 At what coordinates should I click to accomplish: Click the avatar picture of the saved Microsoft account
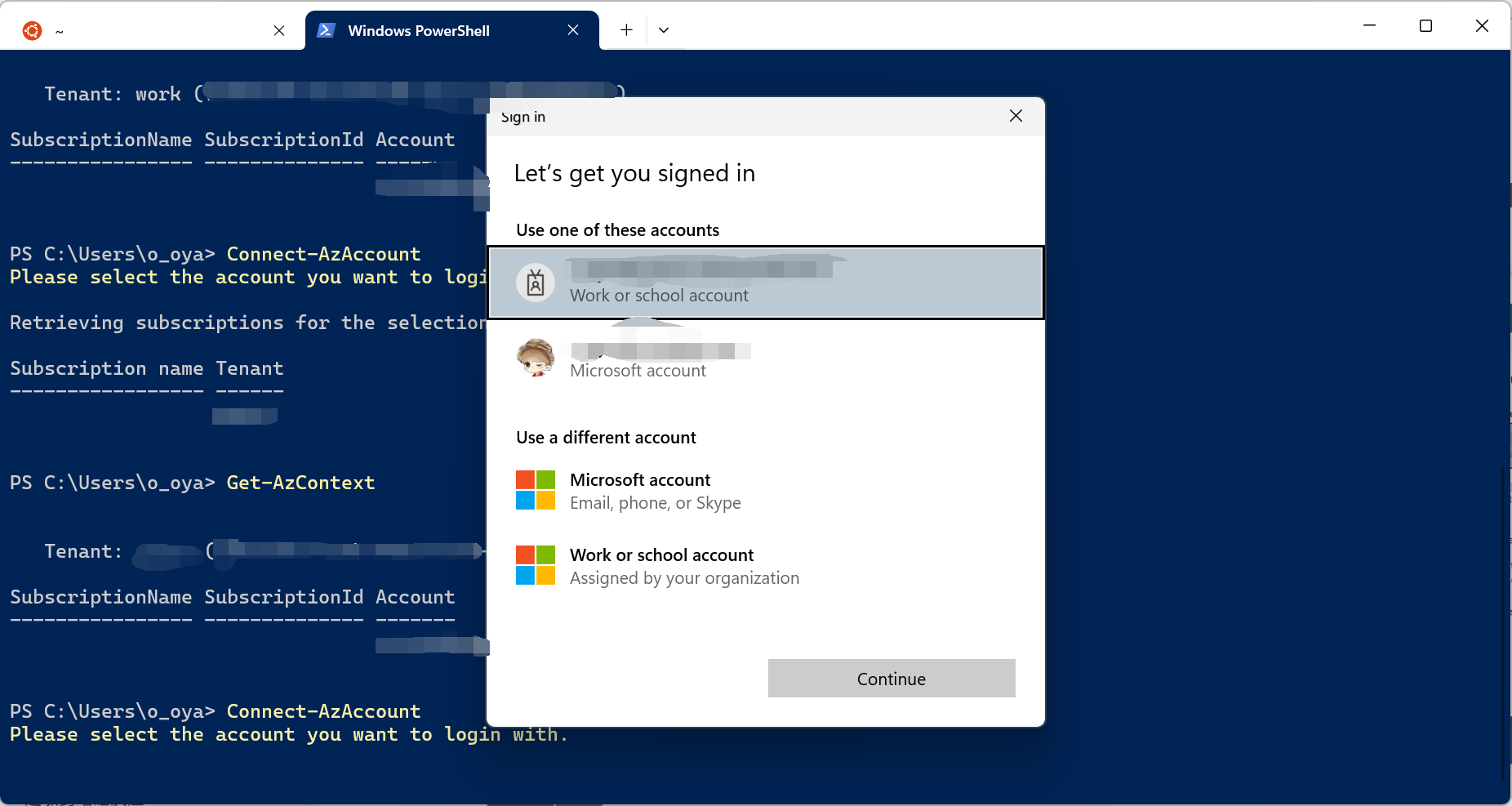[536, 358]
